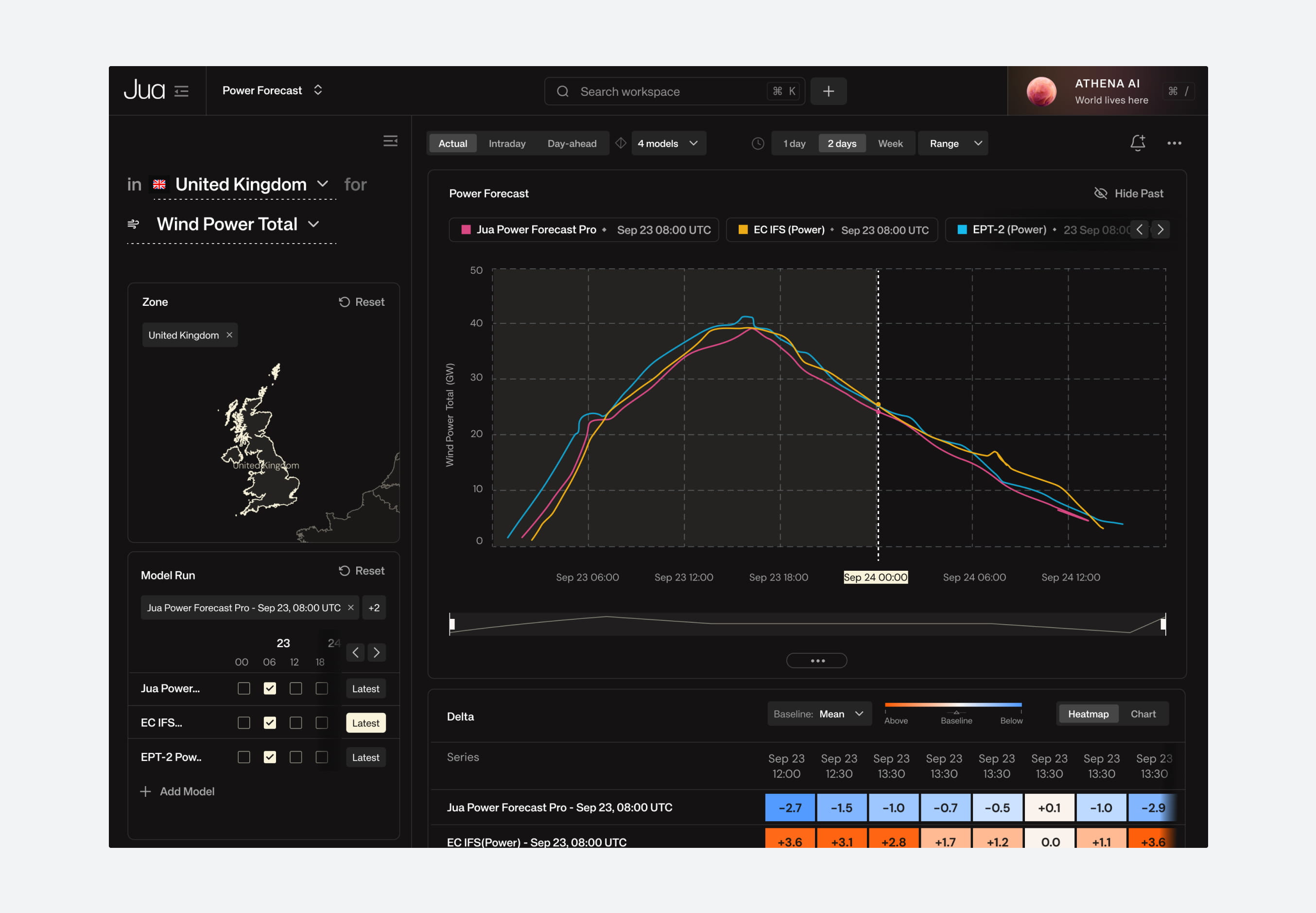Click the crossed-eye Hide Past icon
Screen dimensions: 1316x913
click(1101, 193)
